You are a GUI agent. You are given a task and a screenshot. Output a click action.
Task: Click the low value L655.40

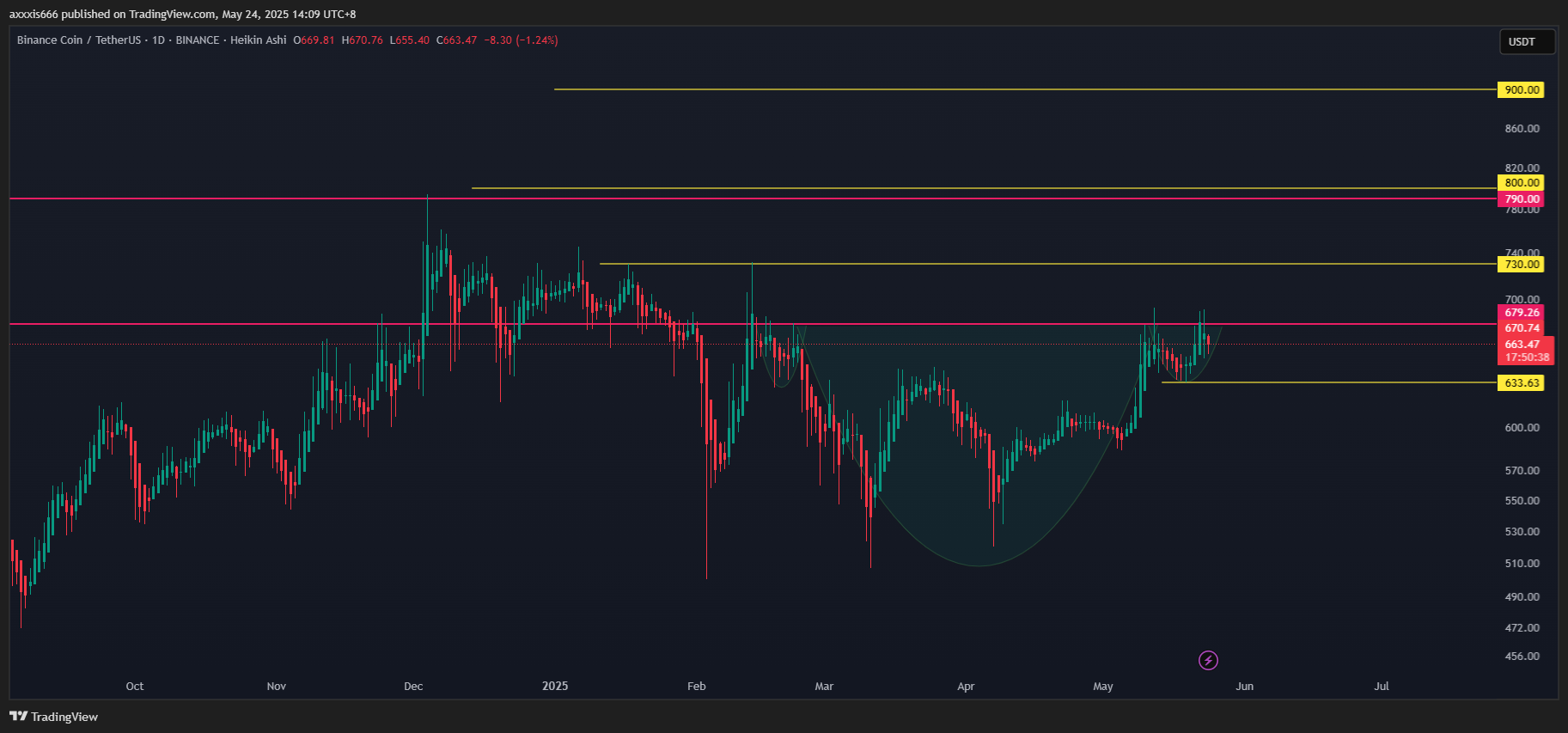410,40
